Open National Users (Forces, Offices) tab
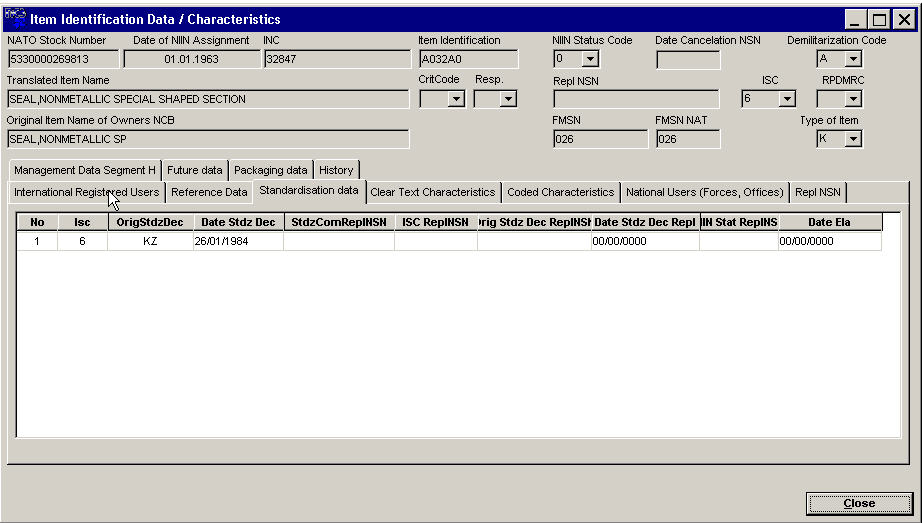This screenshot has height=523, width=922. pos(704,192)
